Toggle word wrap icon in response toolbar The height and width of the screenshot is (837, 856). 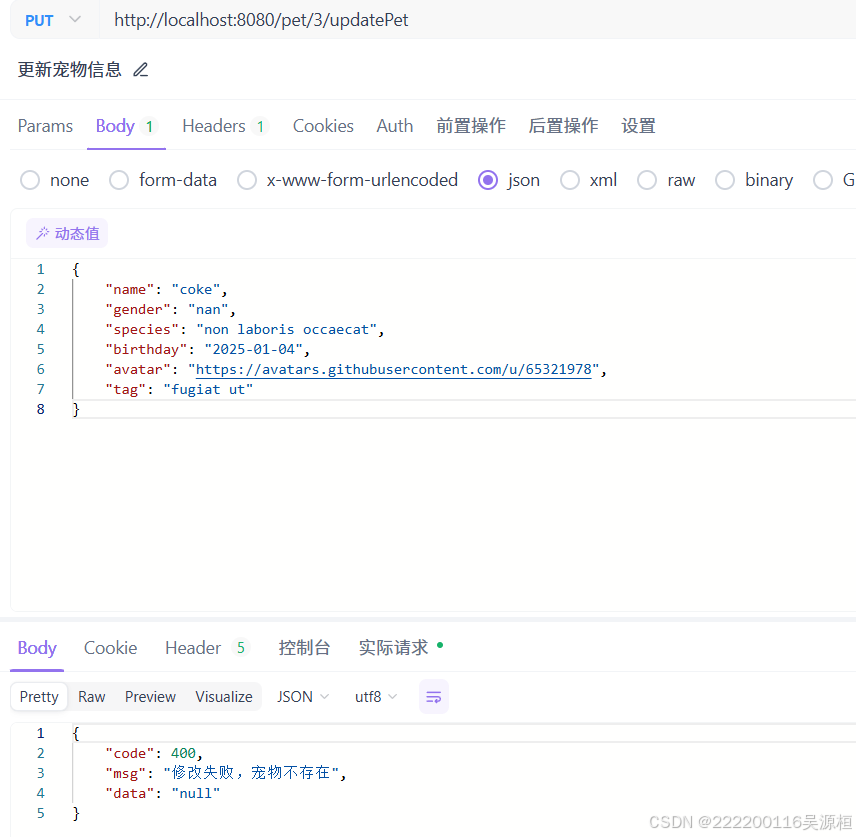pyautogui.click(x=434, y=697)
